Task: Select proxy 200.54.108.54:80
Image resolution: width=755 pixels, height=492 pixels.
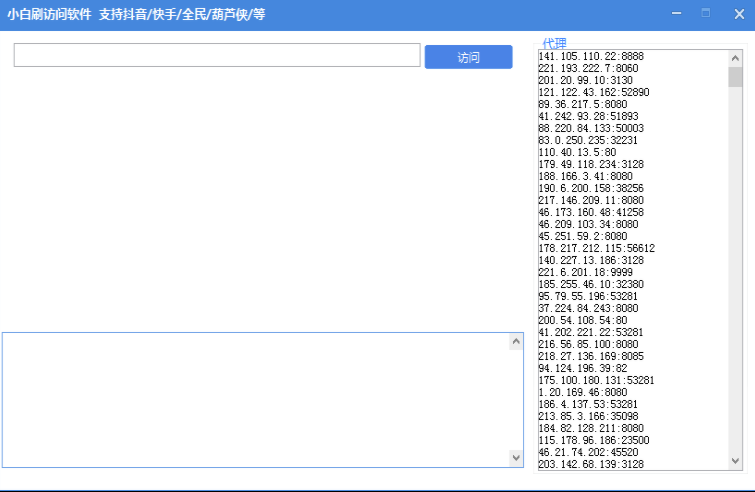Action: (583, 321)
